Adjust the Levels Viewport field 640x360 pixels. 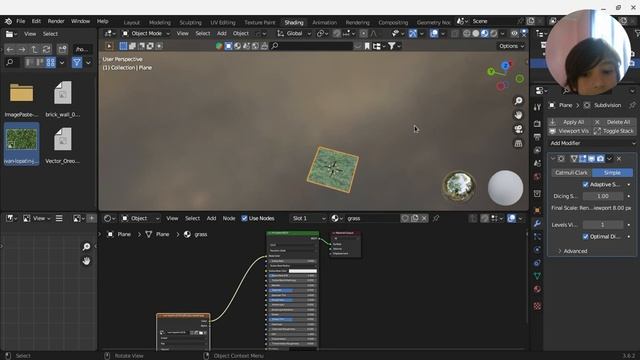pos(603,225)
